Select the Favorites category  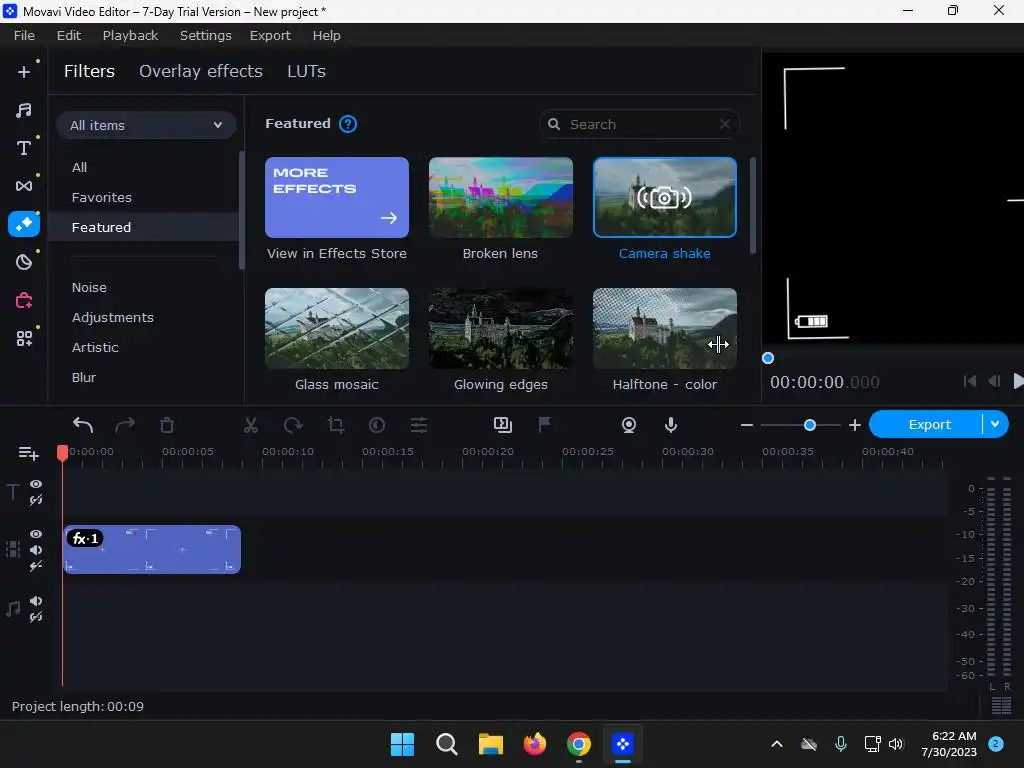point(101,197)
